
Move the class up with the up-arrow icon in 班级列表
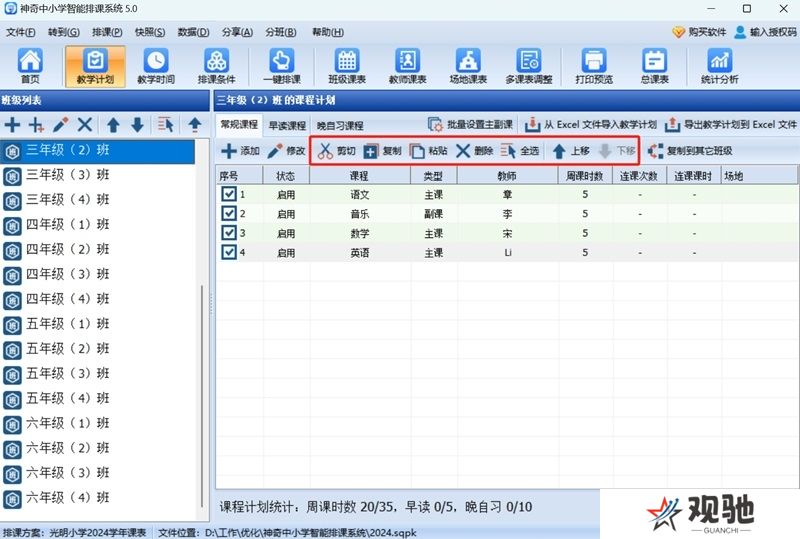[x=113, y=125]
